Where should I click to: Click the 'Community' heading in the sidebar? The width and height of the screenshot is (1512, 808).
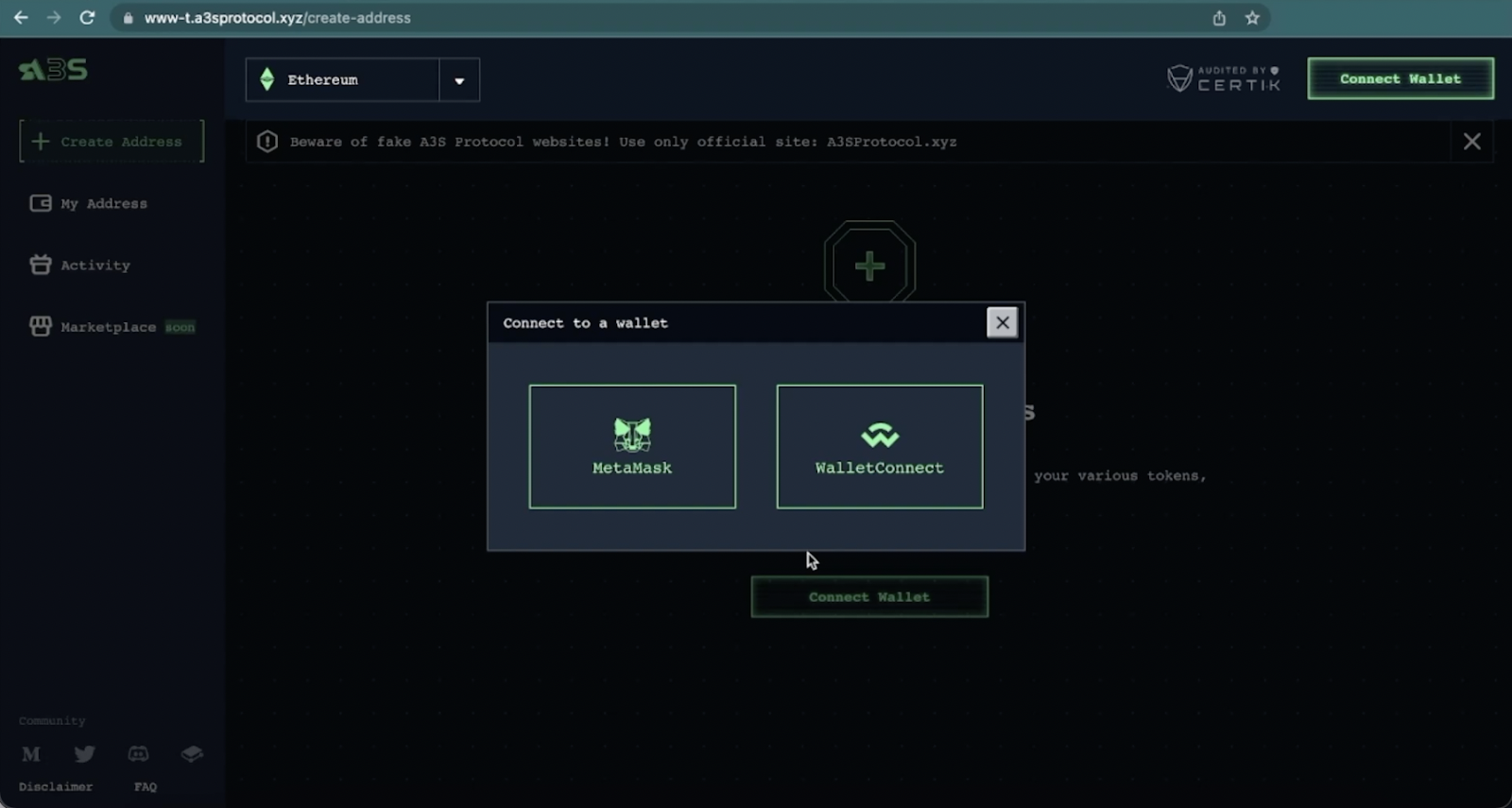[x=52, y=721]
